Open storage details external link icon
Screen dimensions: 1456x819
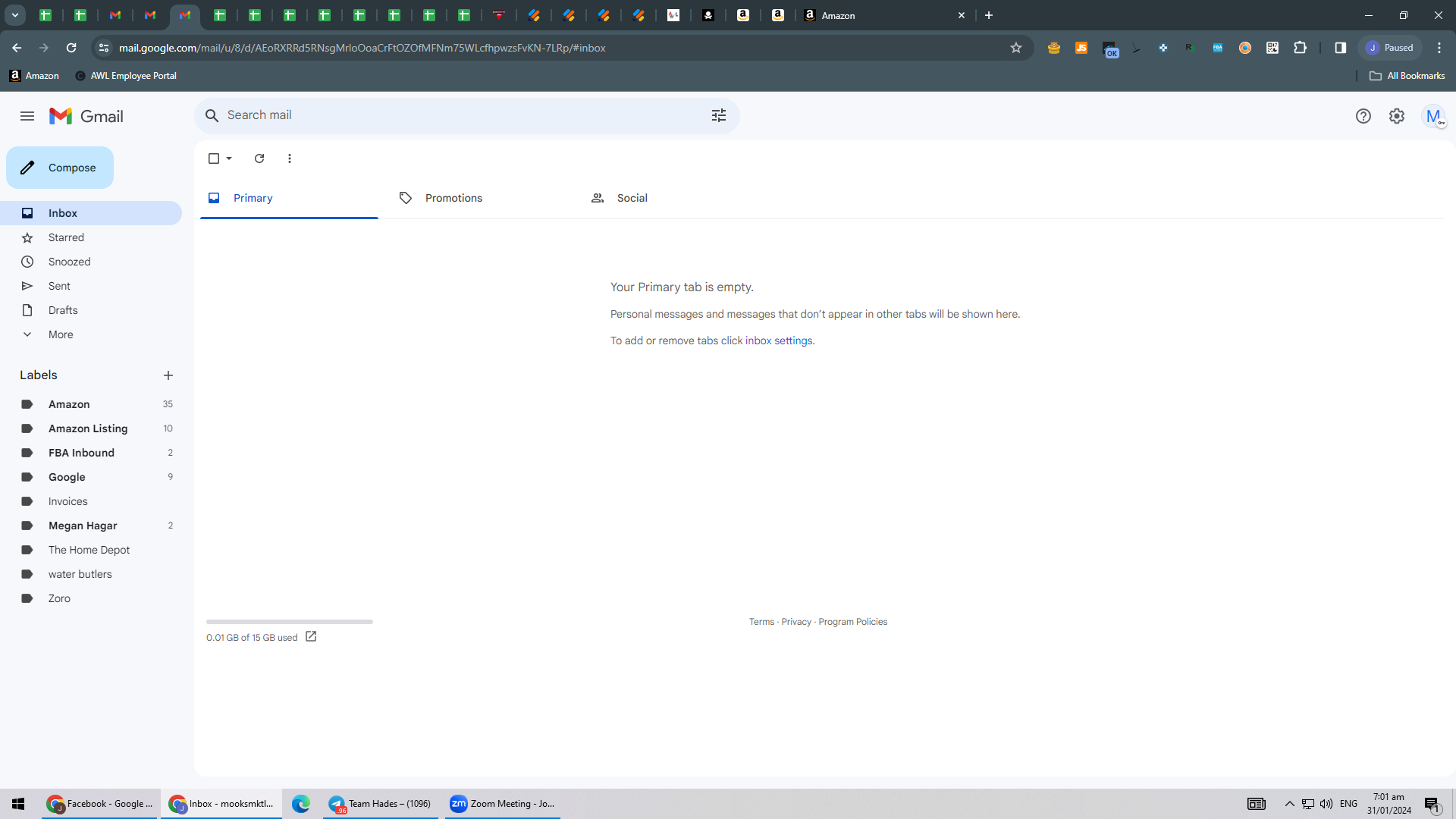tap(311, 637)
